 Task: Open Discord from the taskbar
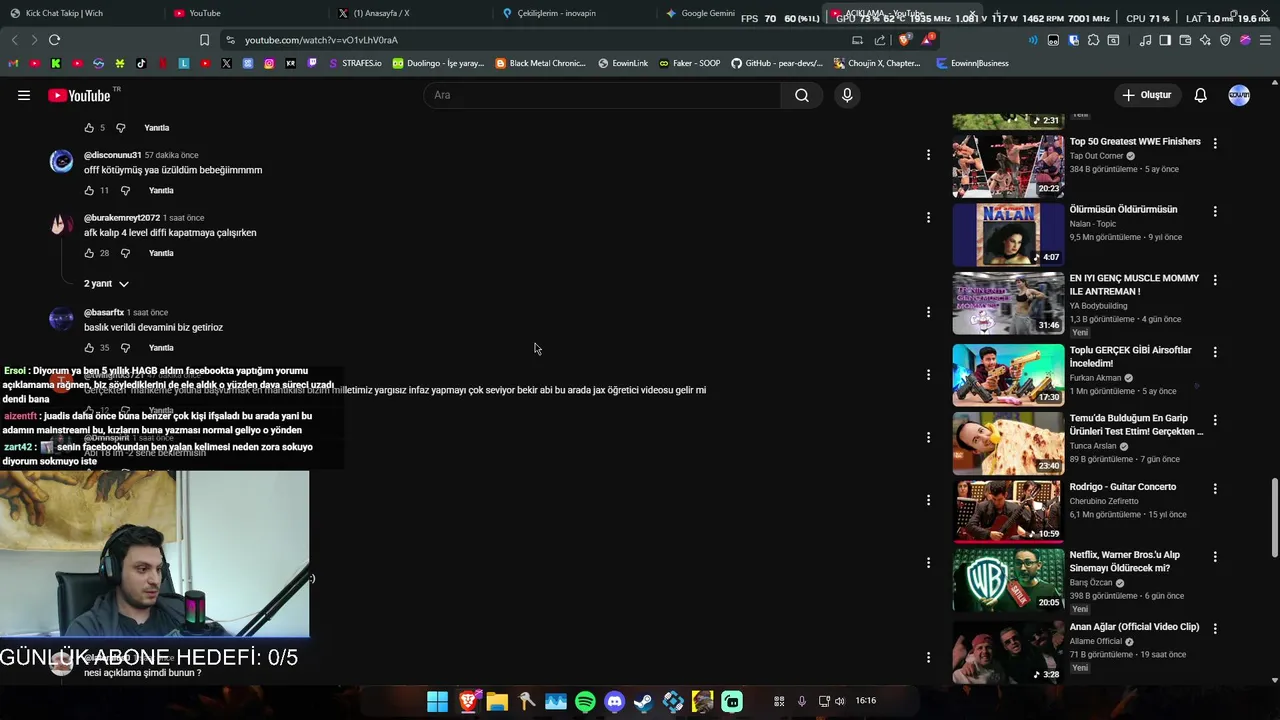pos(614,701)
